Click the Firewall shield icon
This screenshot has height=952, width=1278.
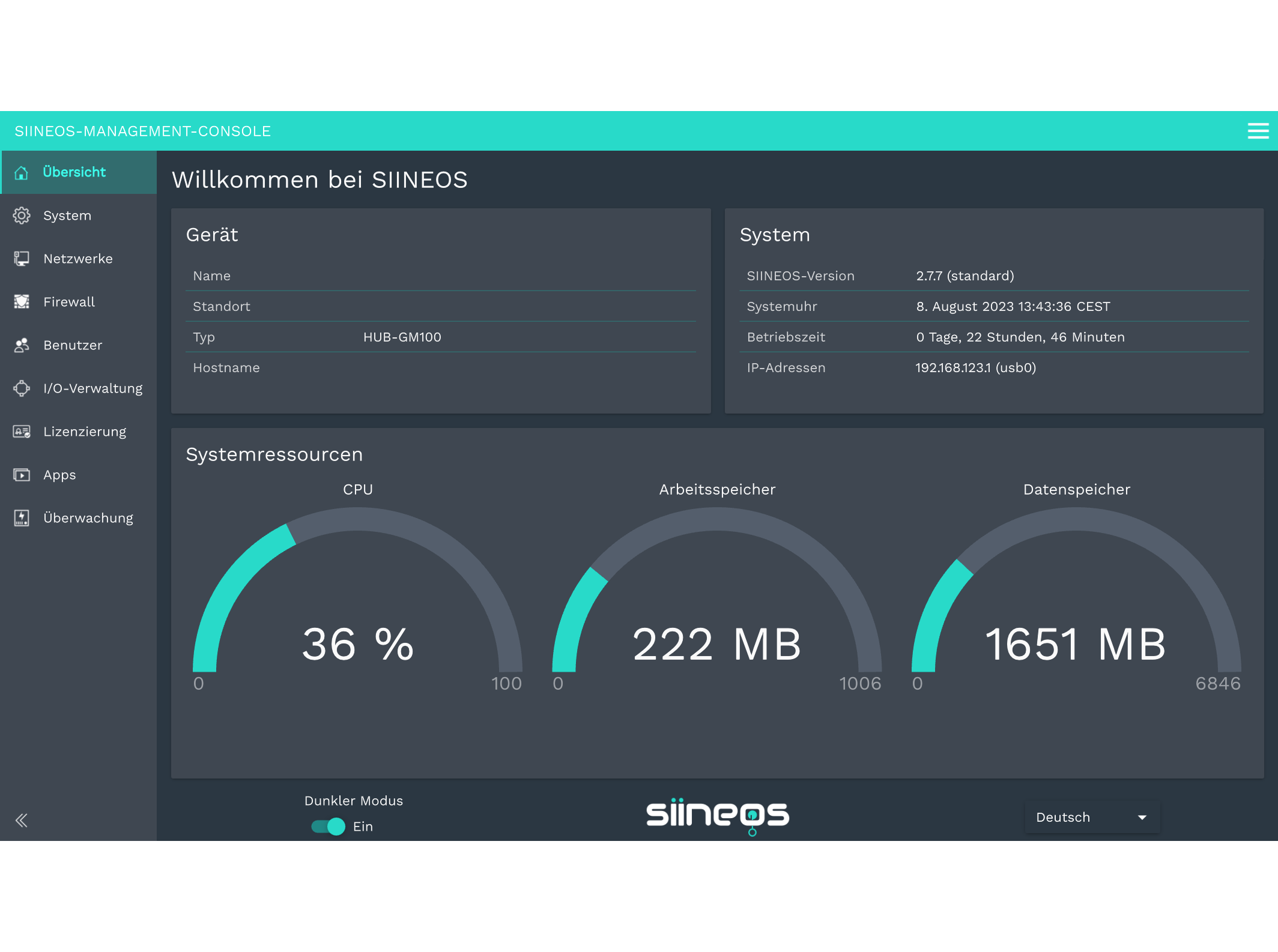click(x=22, y=302)
